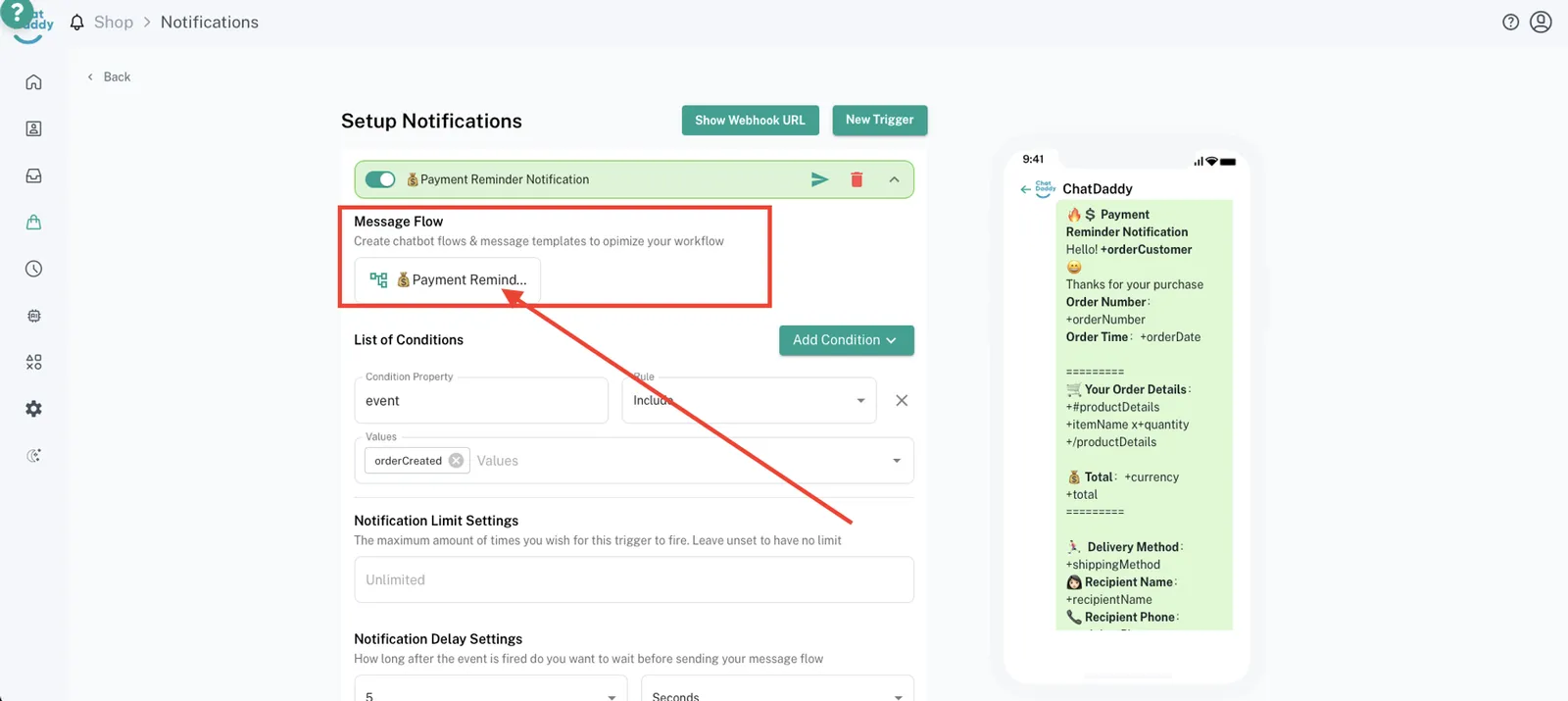Collapse the Payment Reminder Notification panel
This screenshot has height=701, width=1568.
tap(894, 179)
